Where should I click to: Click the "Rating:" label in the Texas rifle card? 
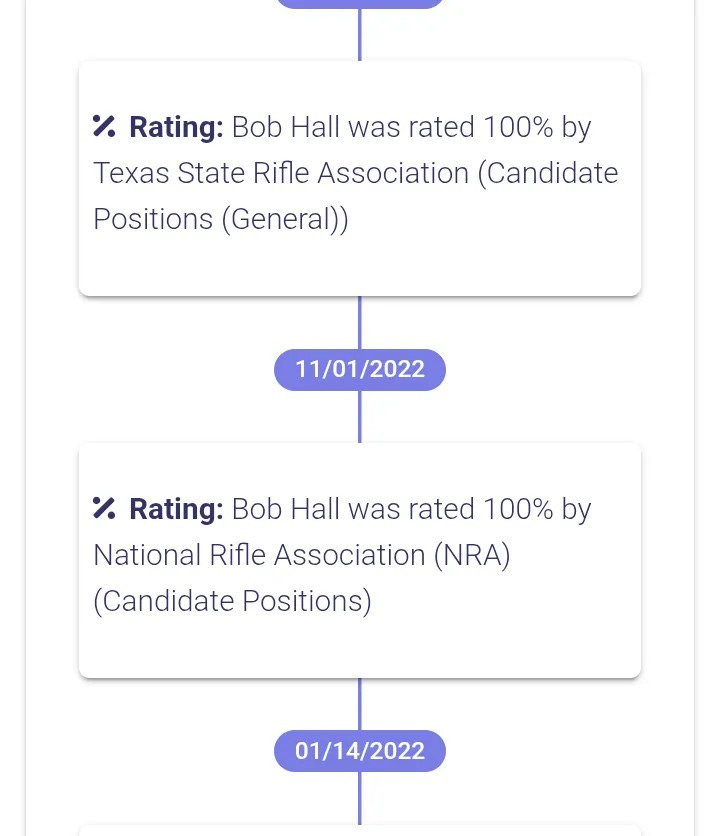pyautogui.click(x=176, y=128)
